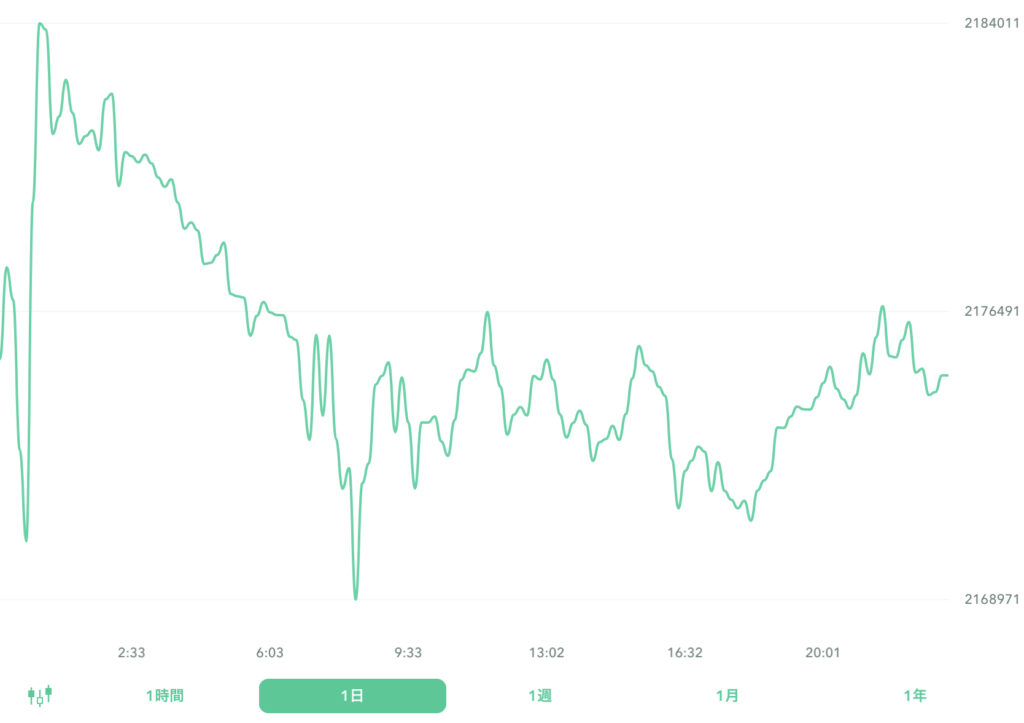Screen dimensions: 1024x723
Task: Click the 2:33 time axis label
Action: pyautogui.click(x=131, y=653)
